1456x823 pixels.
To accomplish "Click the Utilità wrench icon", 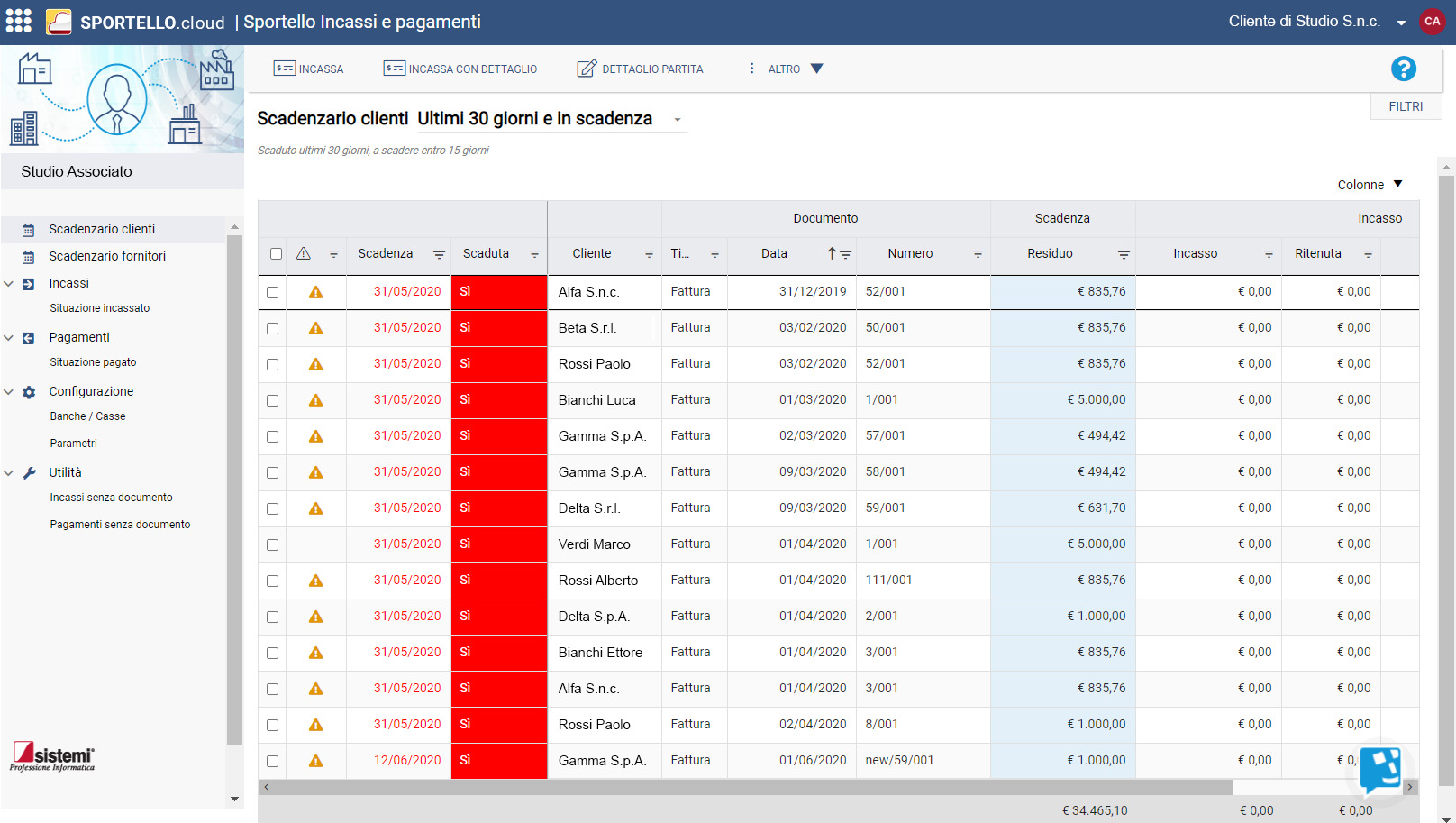I will point(29,473).
